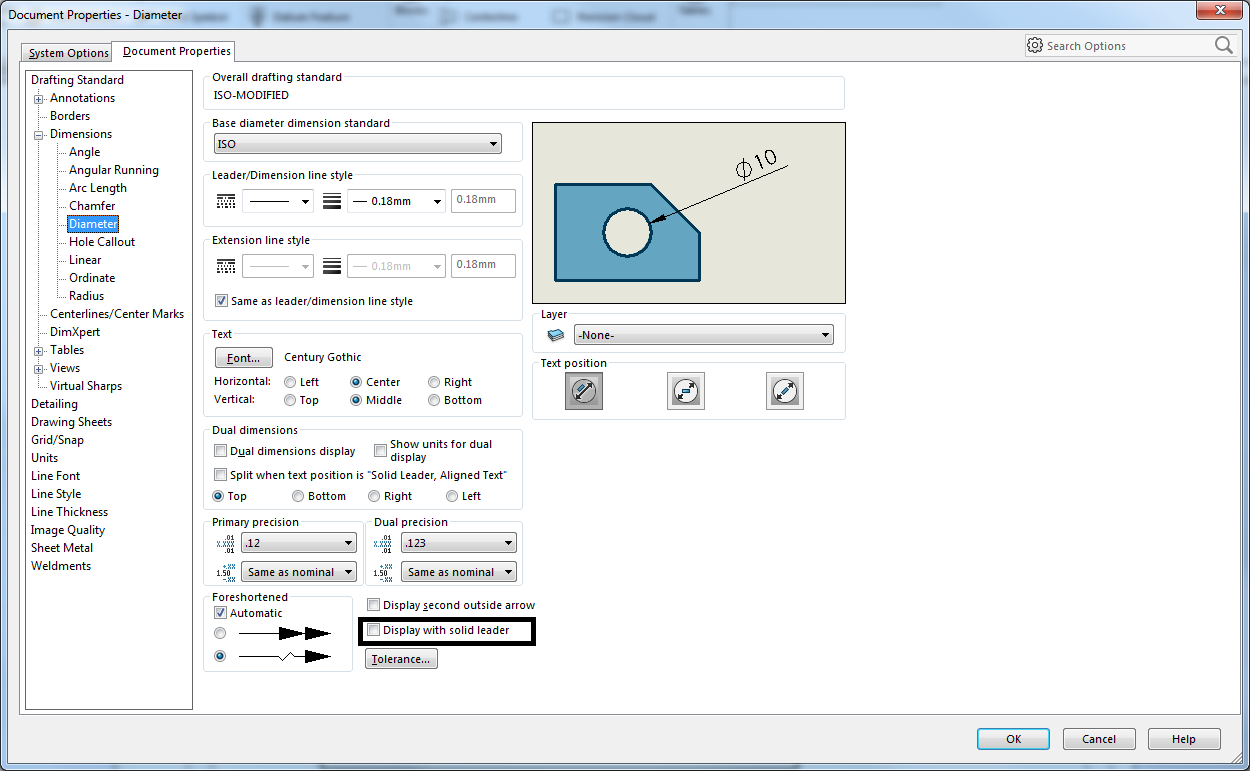Screen dimensions: 1250x771
Task: Expand the Annotations tree node
Action: (x=39, y=98)
